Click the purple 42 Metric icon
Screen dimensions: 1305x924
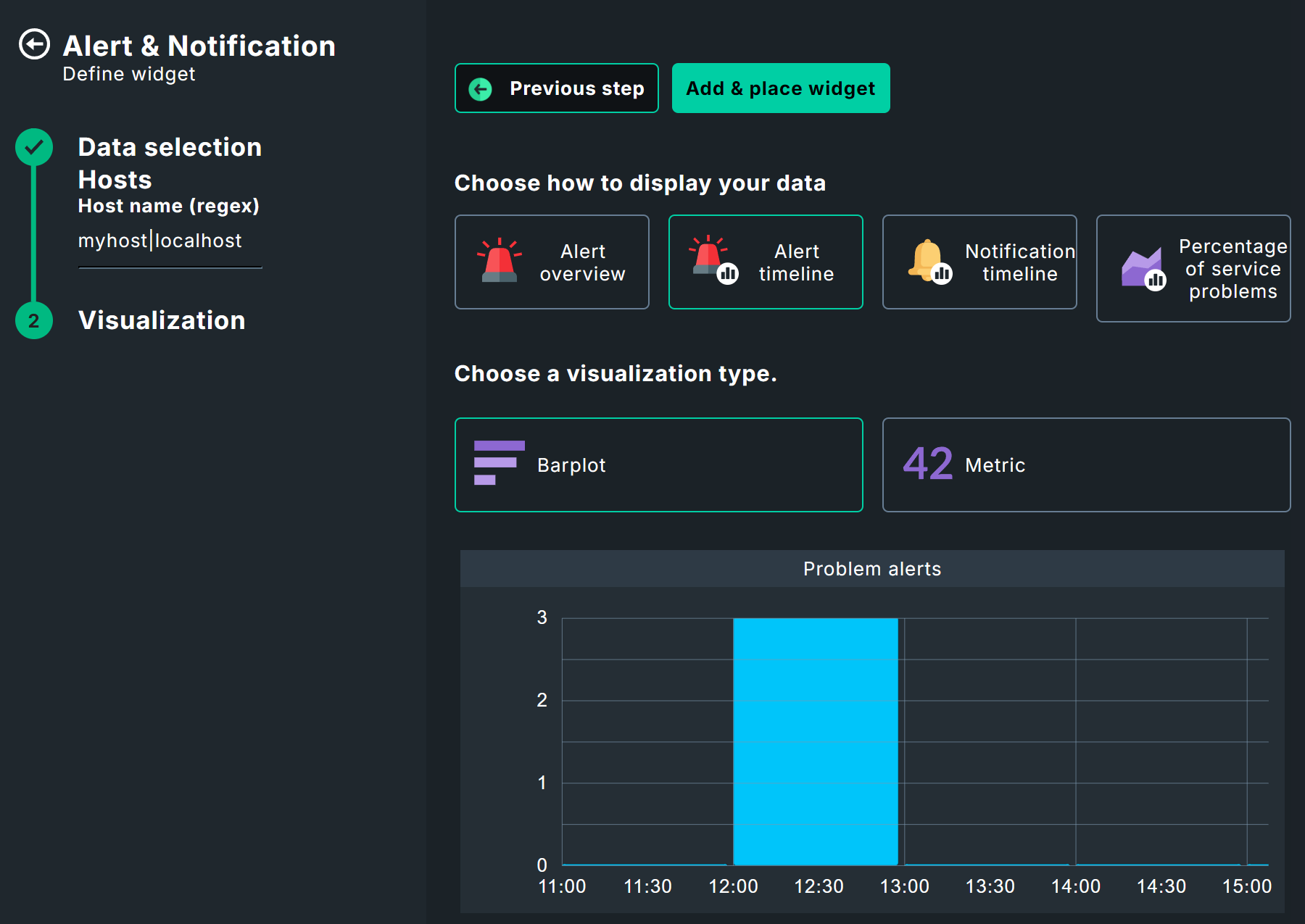point(929,462)
